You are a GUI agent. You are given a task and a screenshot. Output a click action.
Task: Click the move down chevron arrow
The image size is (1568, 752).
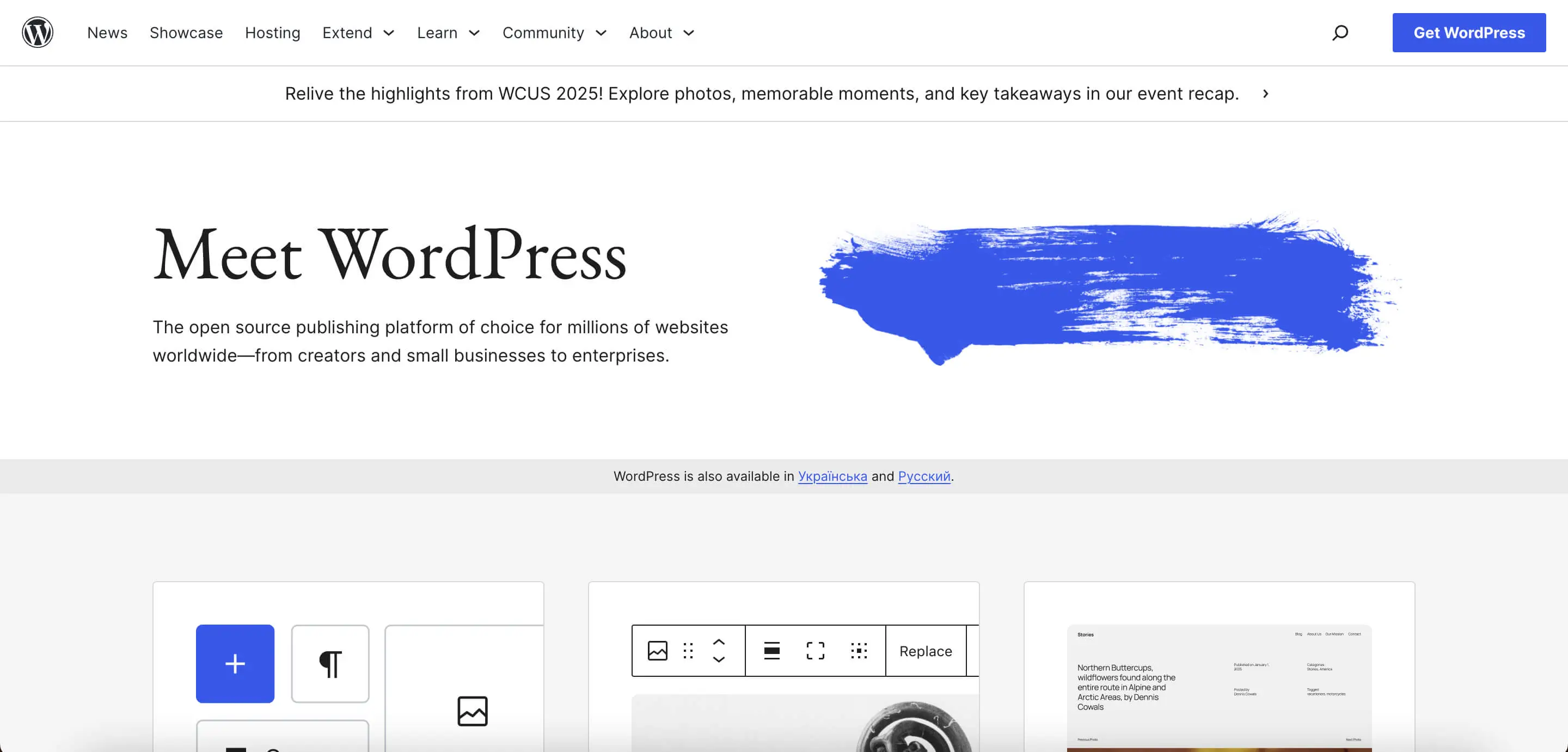pos(719,659)
